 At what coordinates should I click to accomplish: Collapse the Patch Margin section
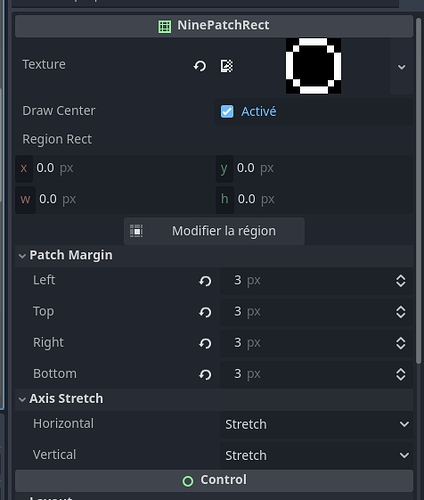click(22, 256)
